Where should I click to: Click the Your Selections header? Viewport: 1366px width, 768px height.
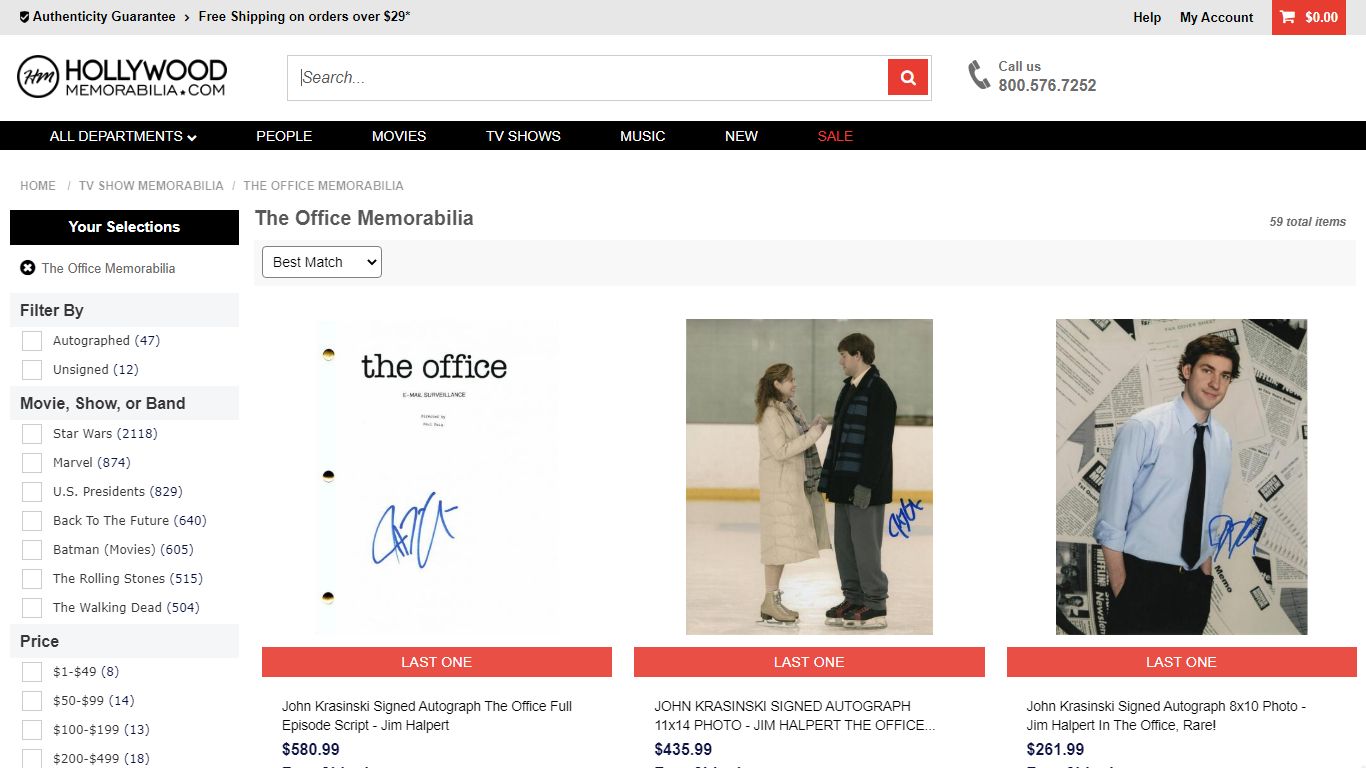tap(124, 227)
